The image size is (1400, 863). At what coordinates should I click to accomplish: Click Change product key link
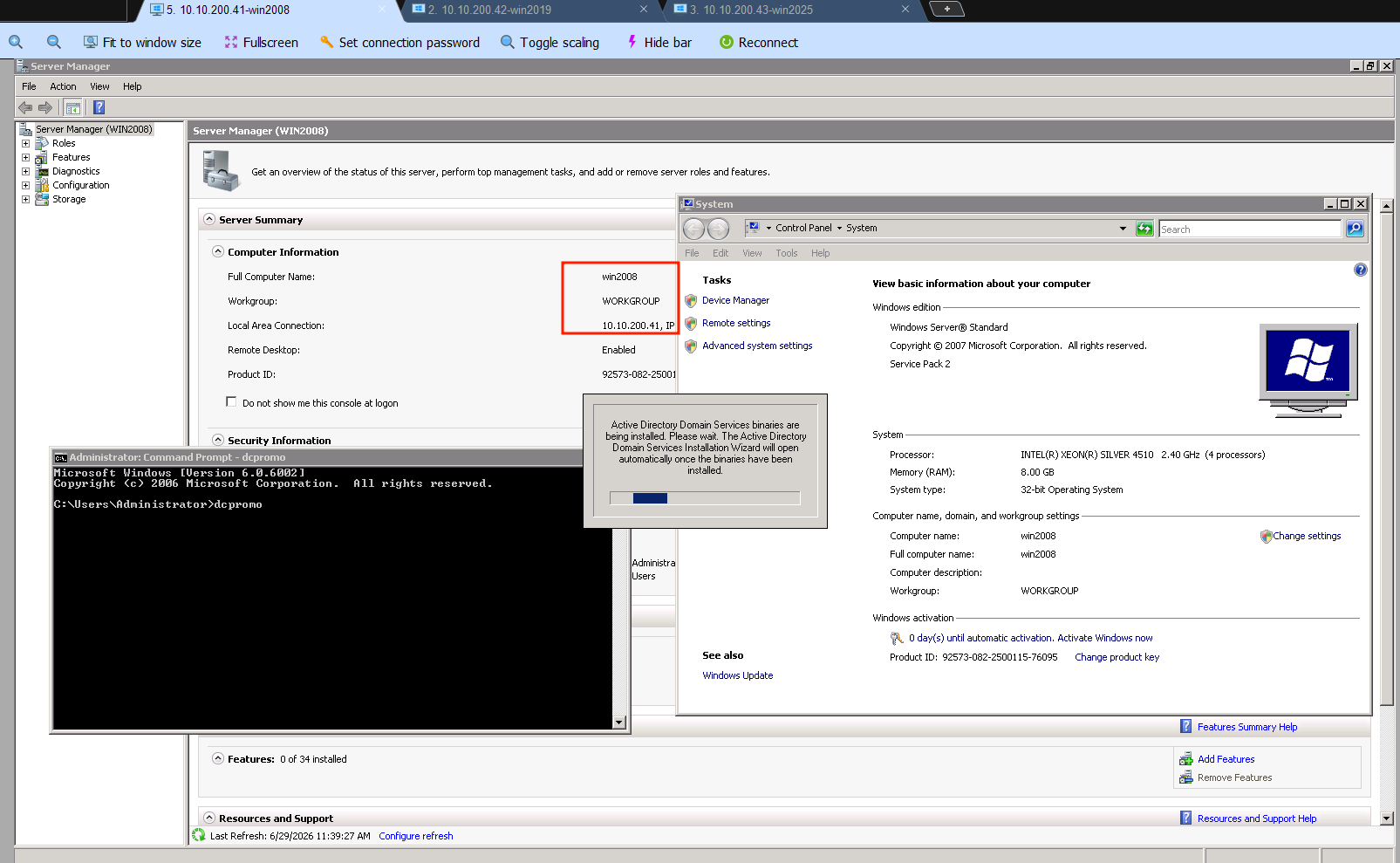pos(1117,657)
